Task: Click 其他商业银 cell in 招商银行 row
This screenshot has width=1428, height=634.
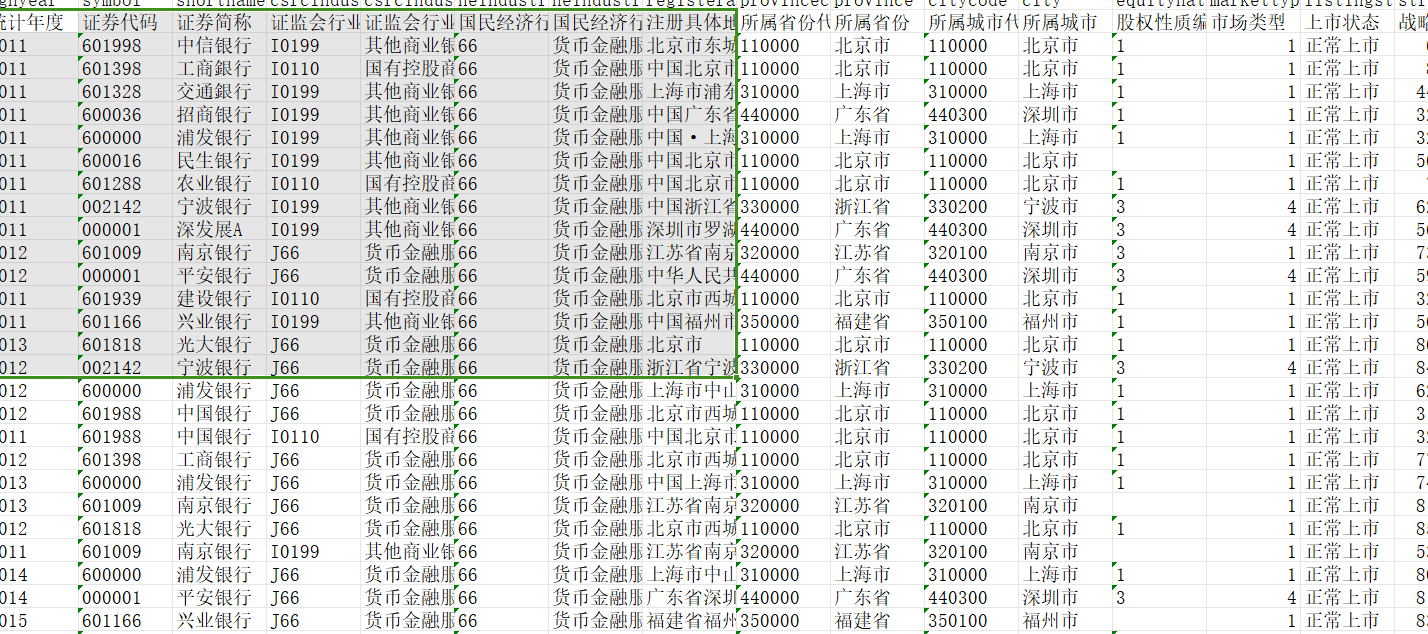Action: [x=408, y=114]
